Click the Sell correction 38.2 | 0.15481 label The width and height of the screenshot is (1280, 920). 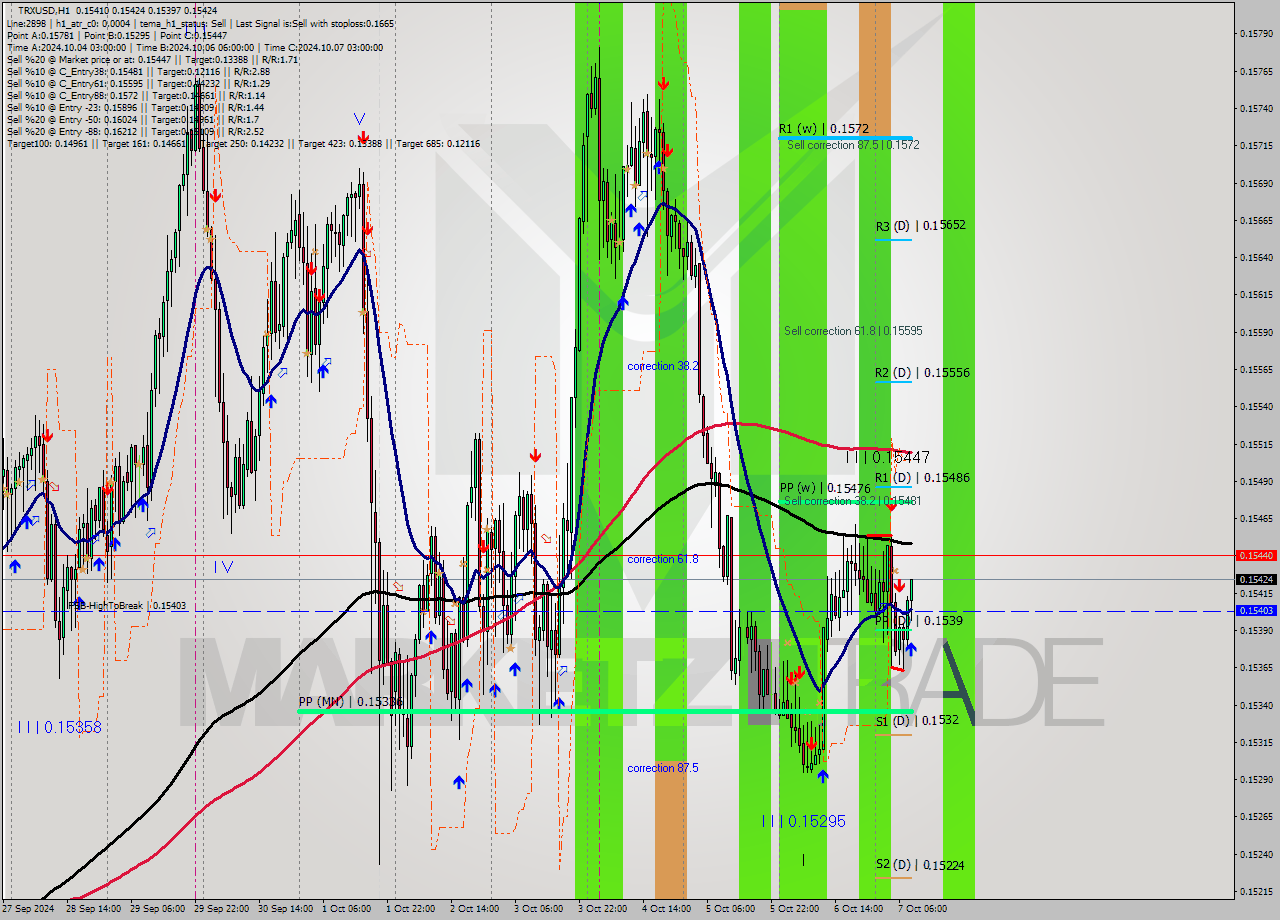point(853,500)
